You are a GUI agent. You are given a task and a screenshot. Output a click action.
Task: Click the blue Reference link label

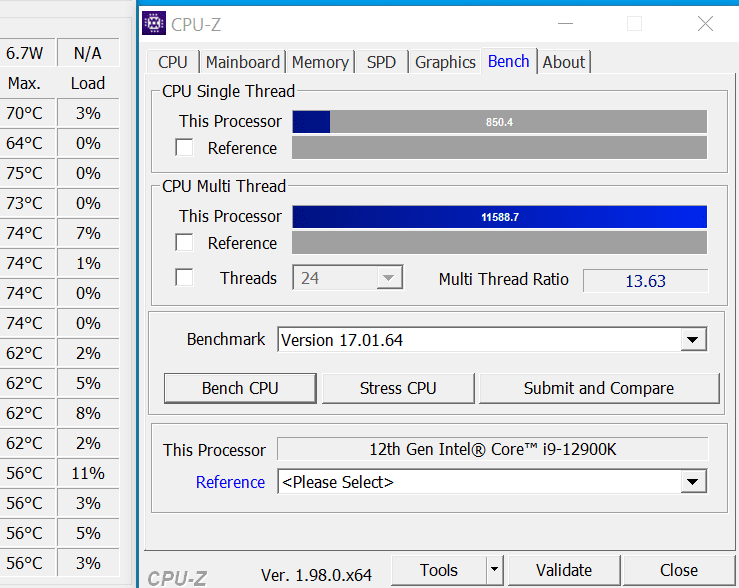coord(230,482)
